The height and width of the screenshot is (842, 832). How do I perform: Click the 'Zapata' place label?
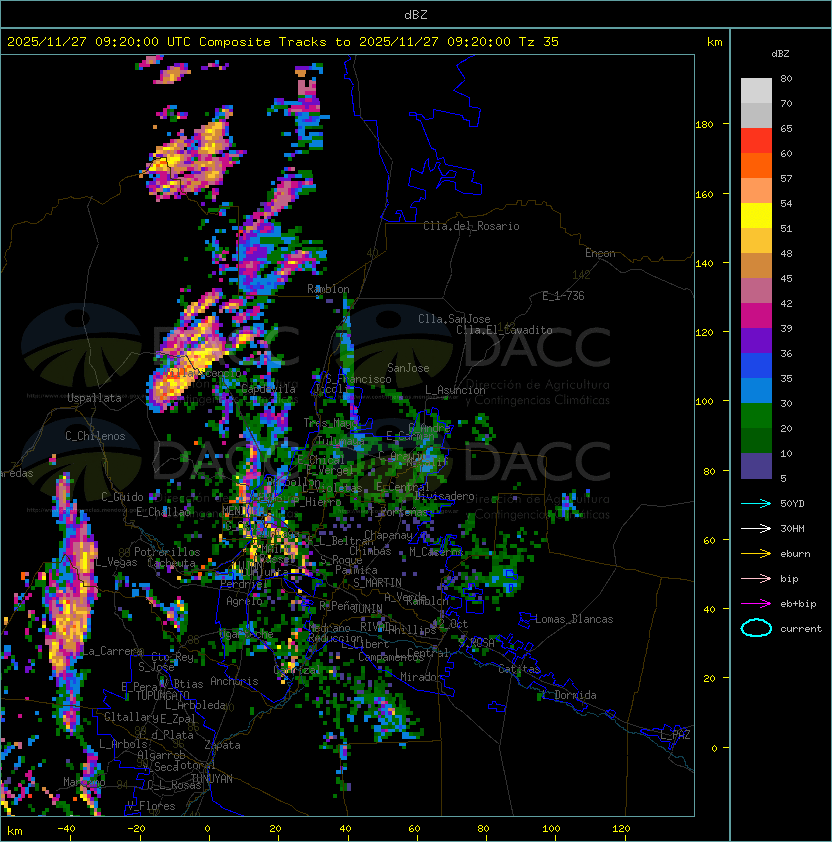222,745
